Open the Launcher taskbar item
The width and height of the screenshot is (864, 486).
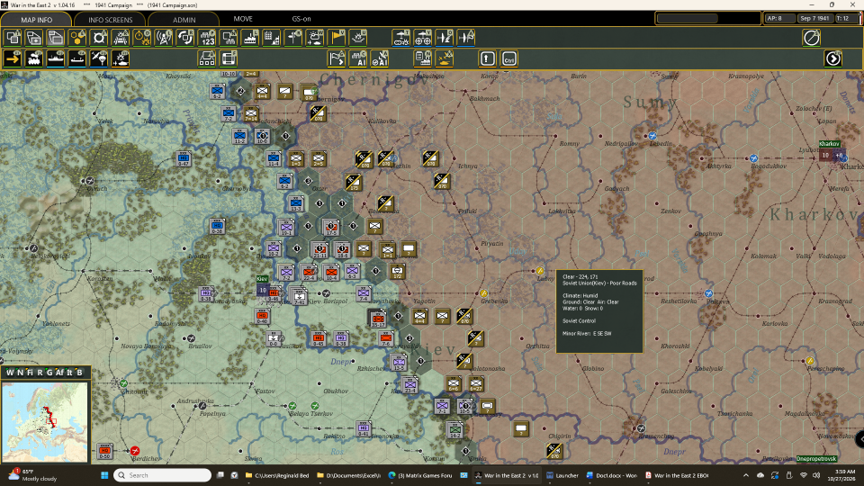click(563, 475)
